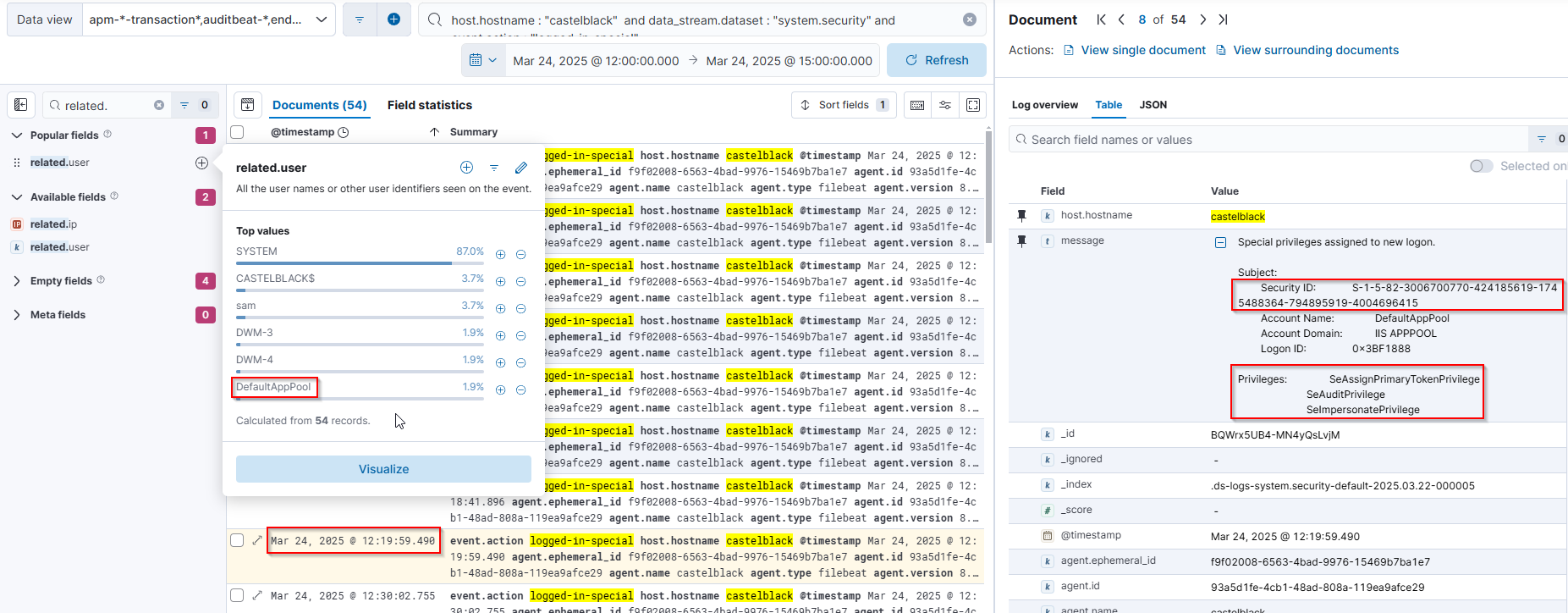Go to next document in the flyout
This screenshot has height=613, width=1568.
click(1202, 19)
